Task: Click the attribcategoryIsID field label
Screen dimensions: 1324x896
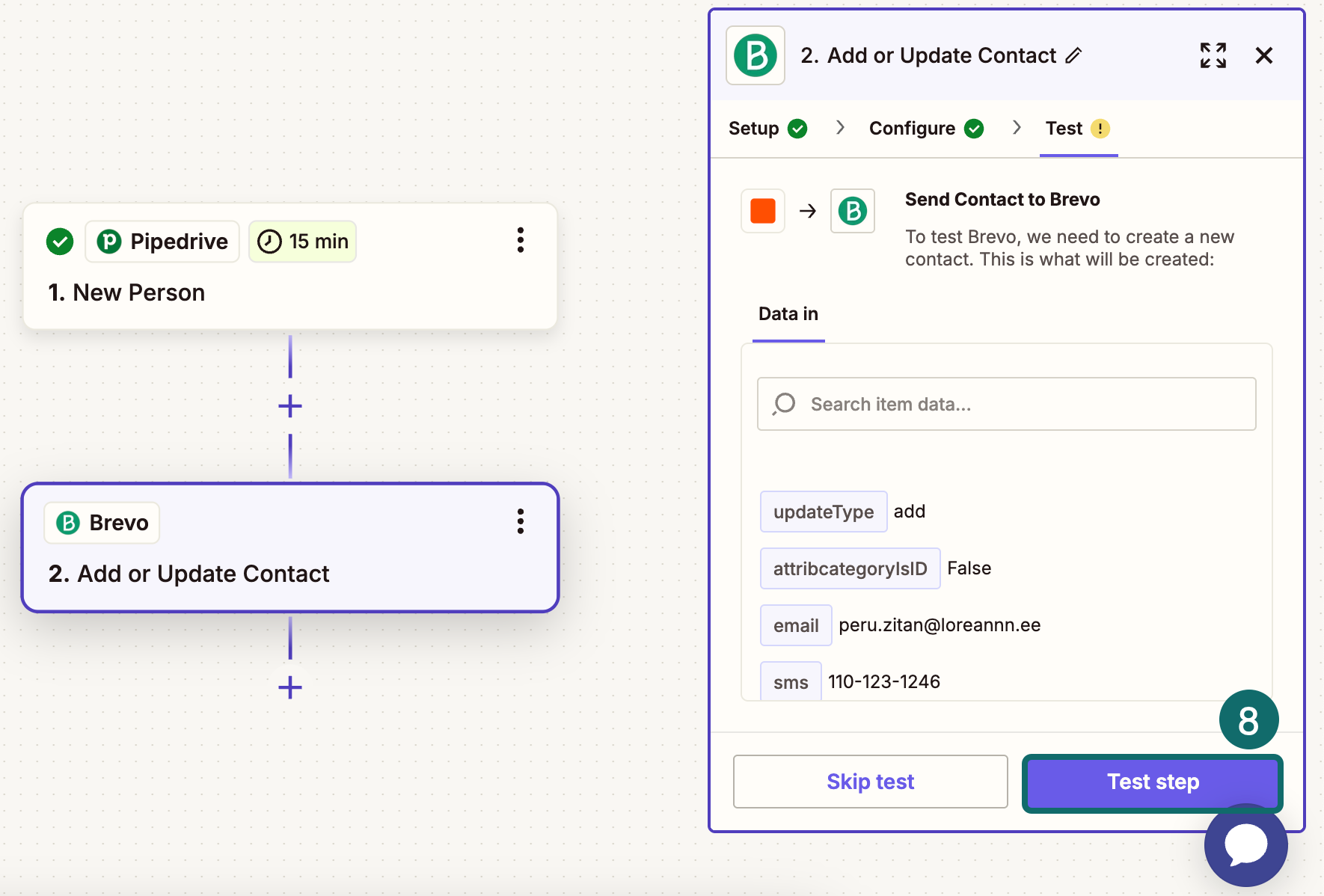Action: 851,568
